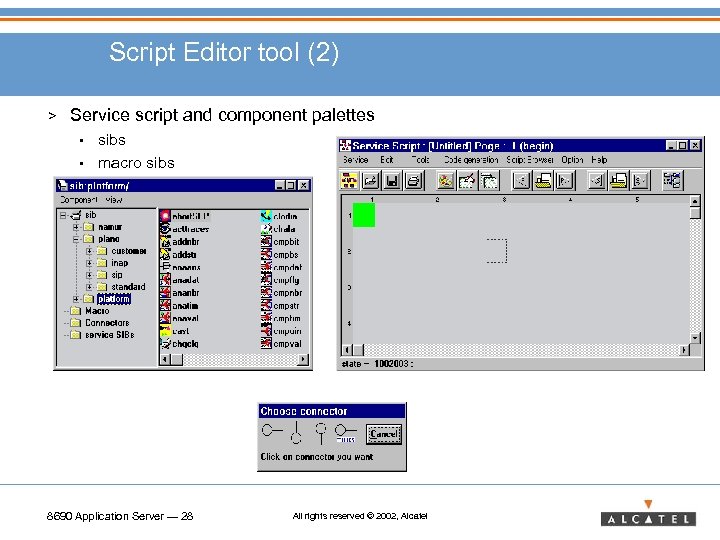Click the overlapping pages toolbar icon
The width and height of the screenshot is (720, 540).
click(x=489, y=180)
